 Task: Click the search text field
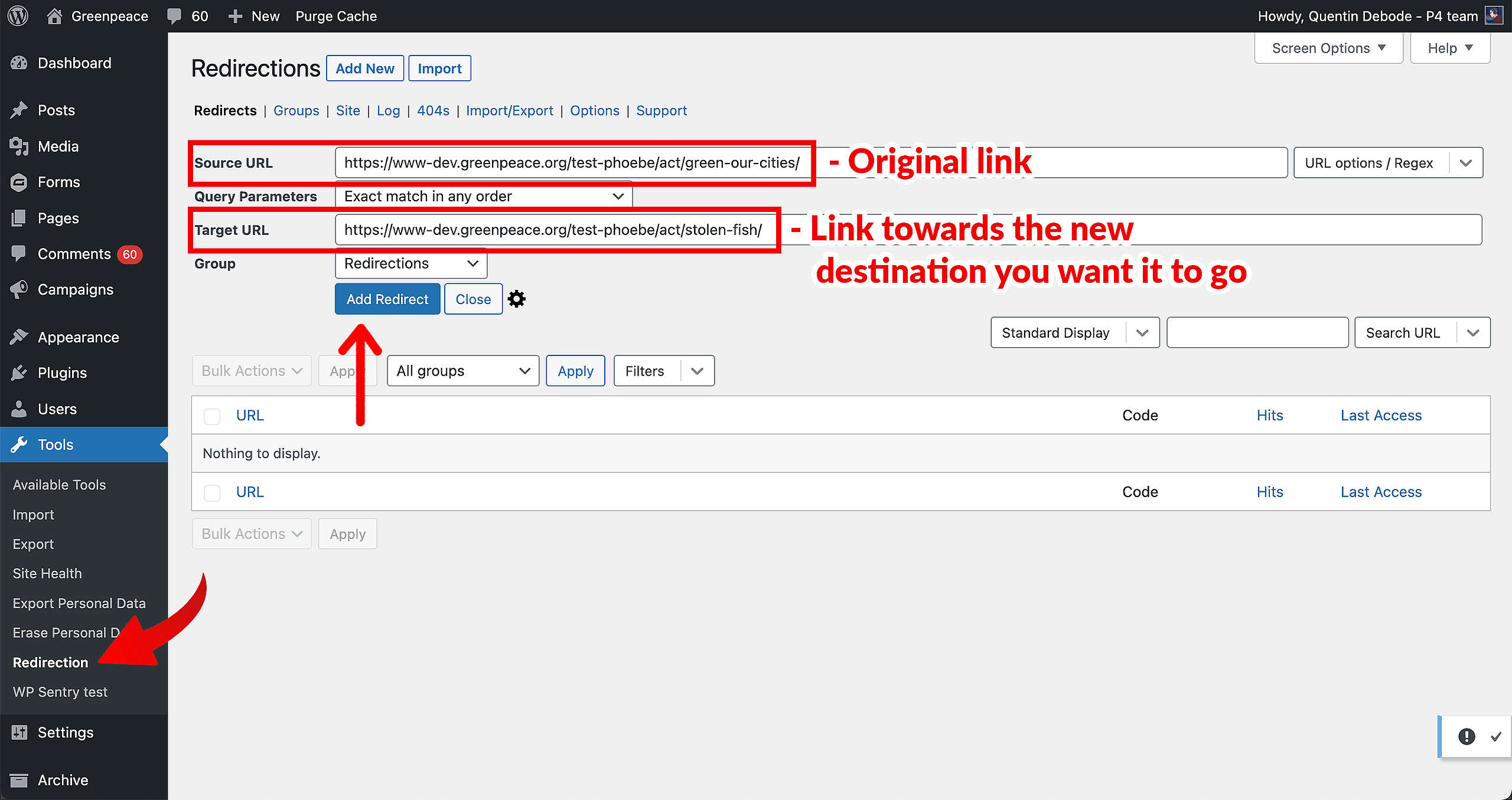[1257, 333]
